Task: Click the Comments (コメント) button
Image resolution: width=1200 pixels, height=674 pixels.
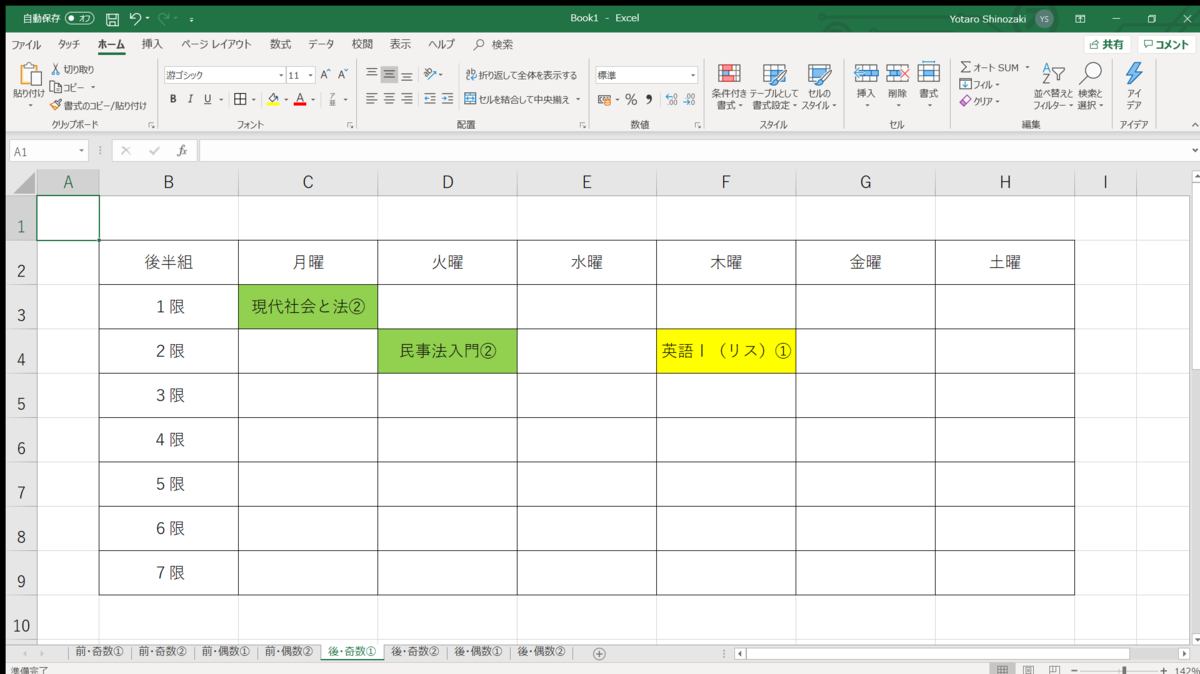Action: point(1166,44)
